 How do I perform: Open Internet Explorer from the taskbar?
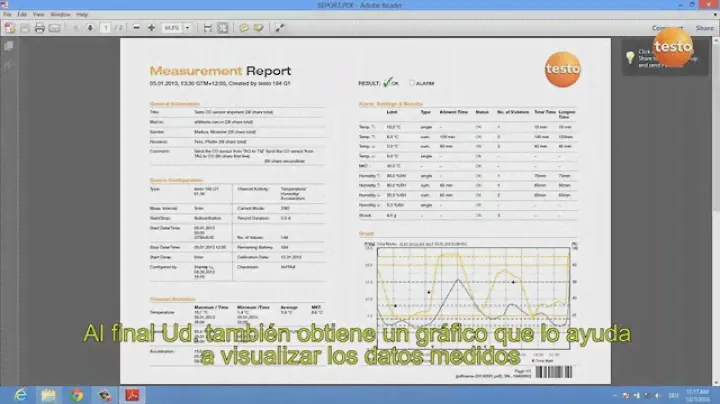[x=21, y=393]
